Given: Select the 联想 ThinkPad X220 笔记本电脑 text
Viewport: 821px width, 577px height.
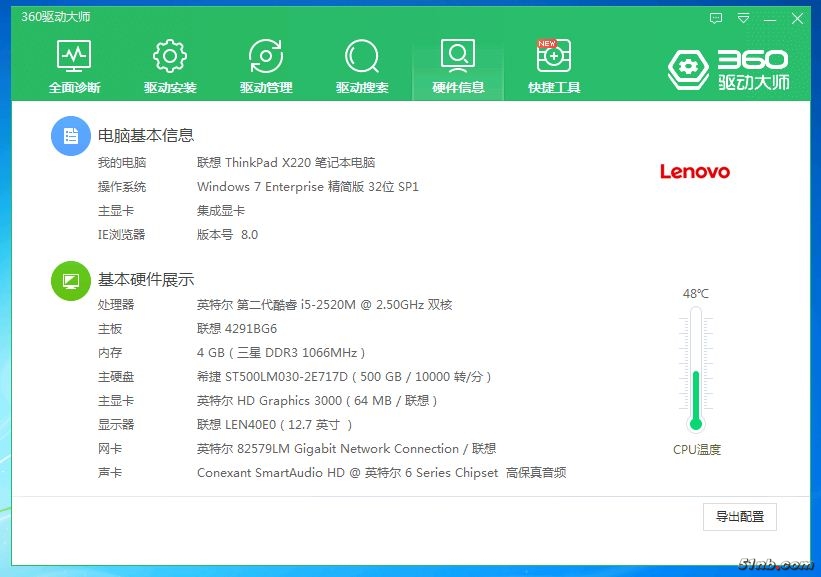Looking at the screenshot, I should [286, 163].
